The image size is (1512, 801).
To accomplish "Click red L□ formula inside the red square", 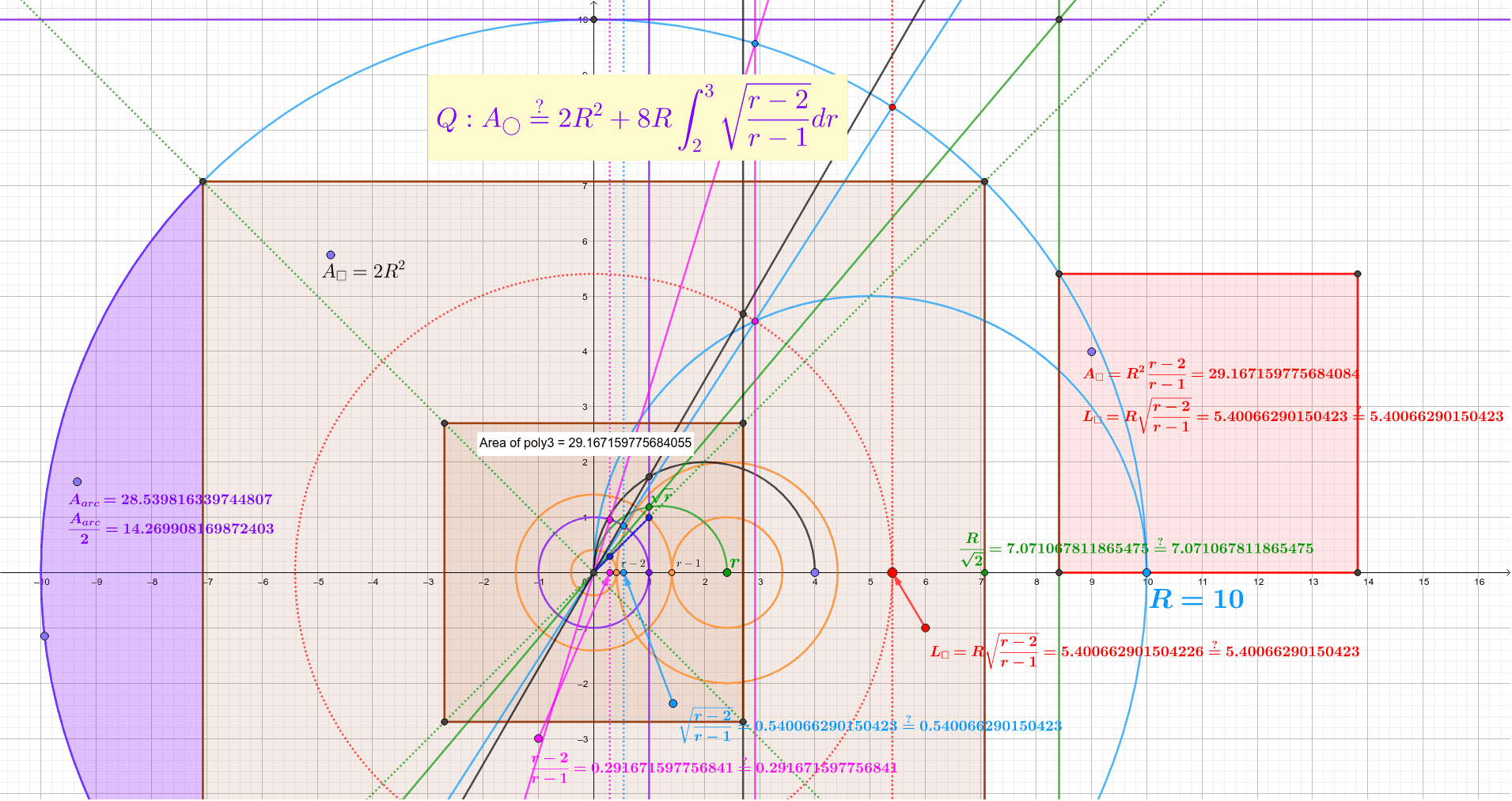I will click(x=1293, y=416).
